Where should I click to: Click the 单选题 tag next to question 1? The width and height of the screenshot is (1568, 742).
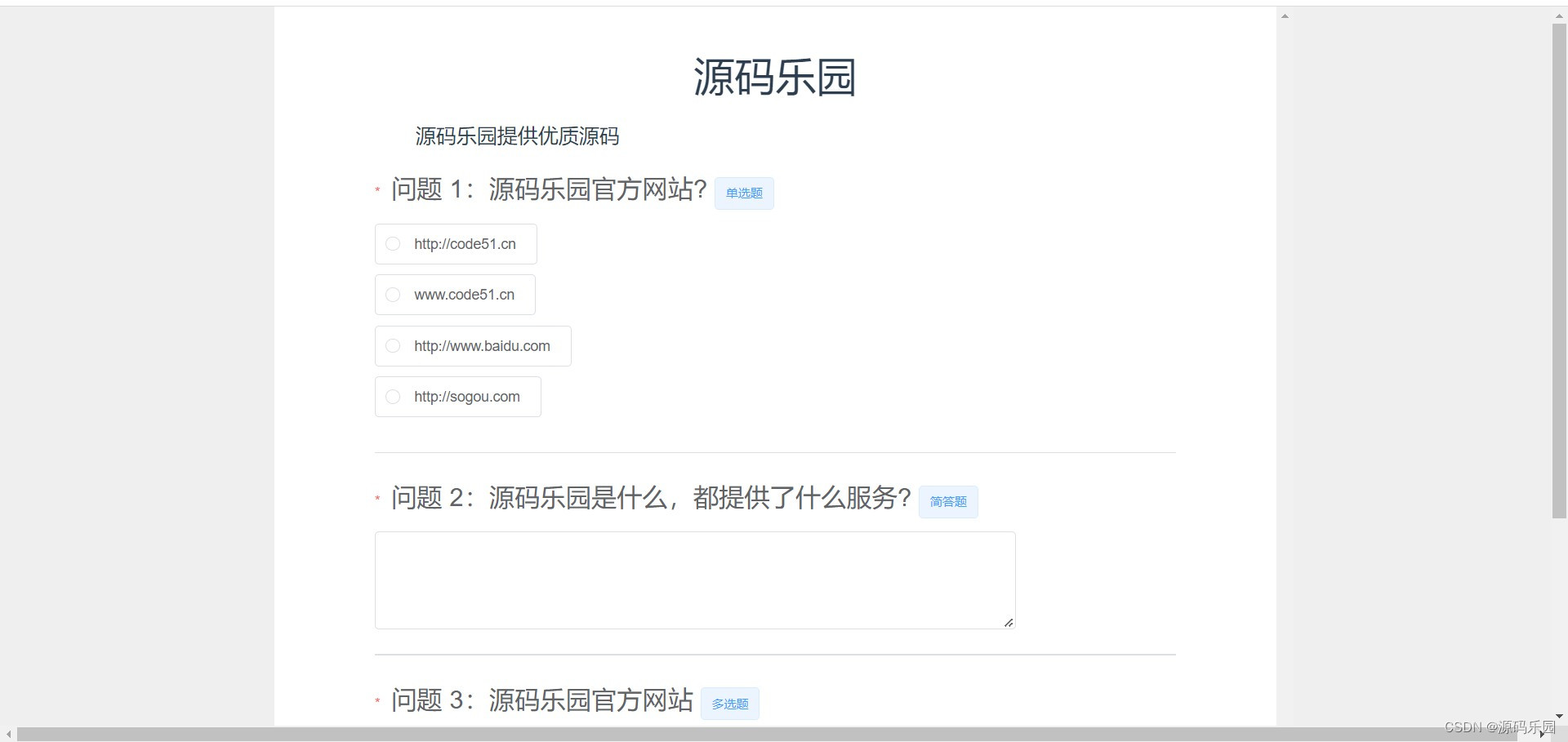point(743,193)
